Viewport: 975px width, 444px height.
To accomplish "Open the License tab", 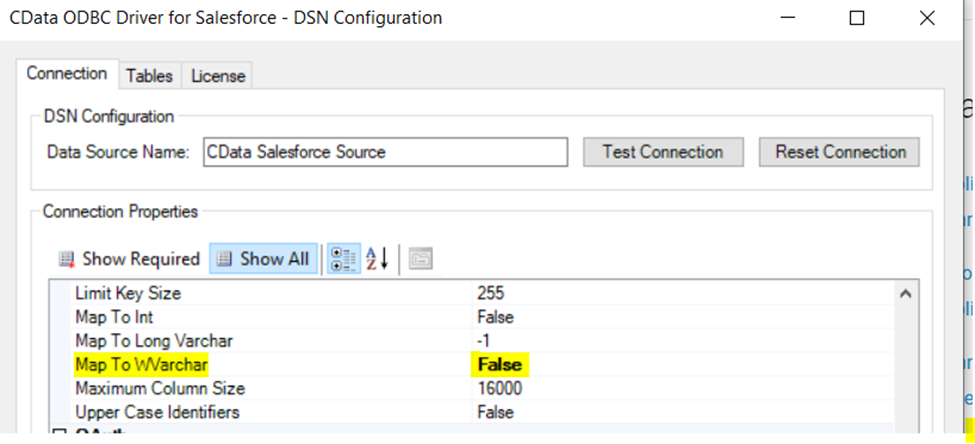I will click(x=217, y=75).
